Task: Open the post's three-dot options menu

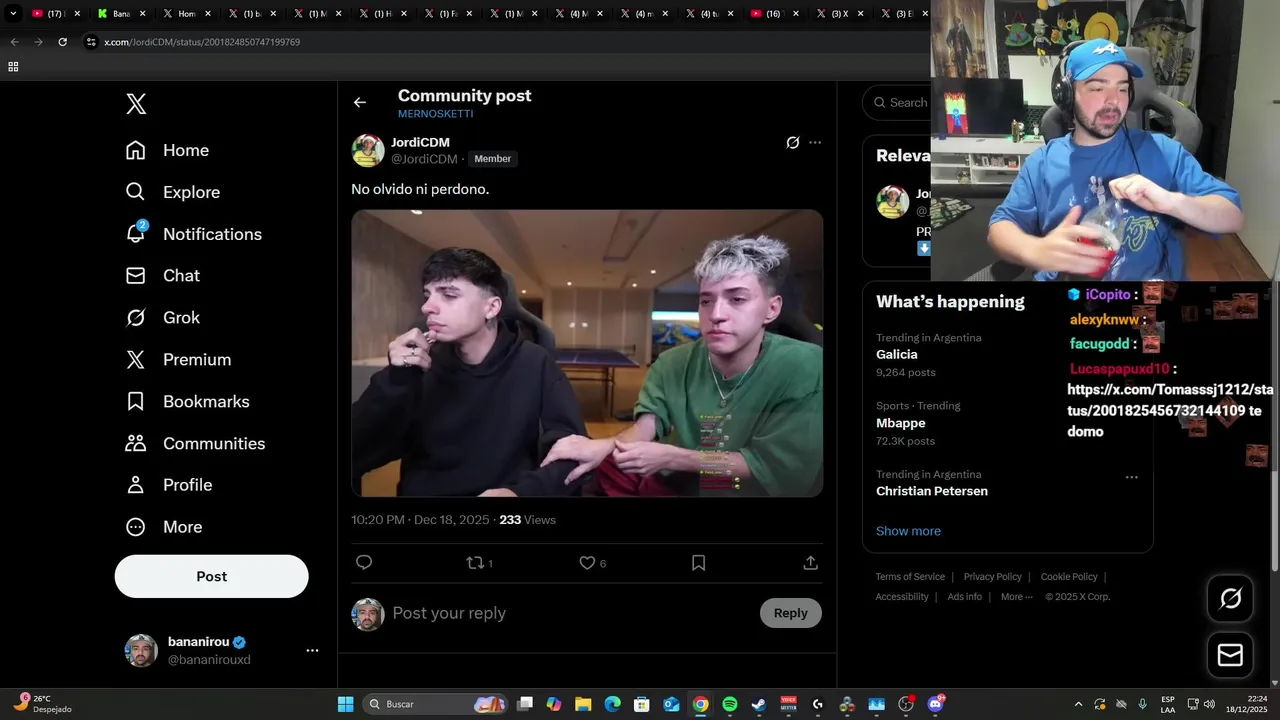Action: [815, 143]
